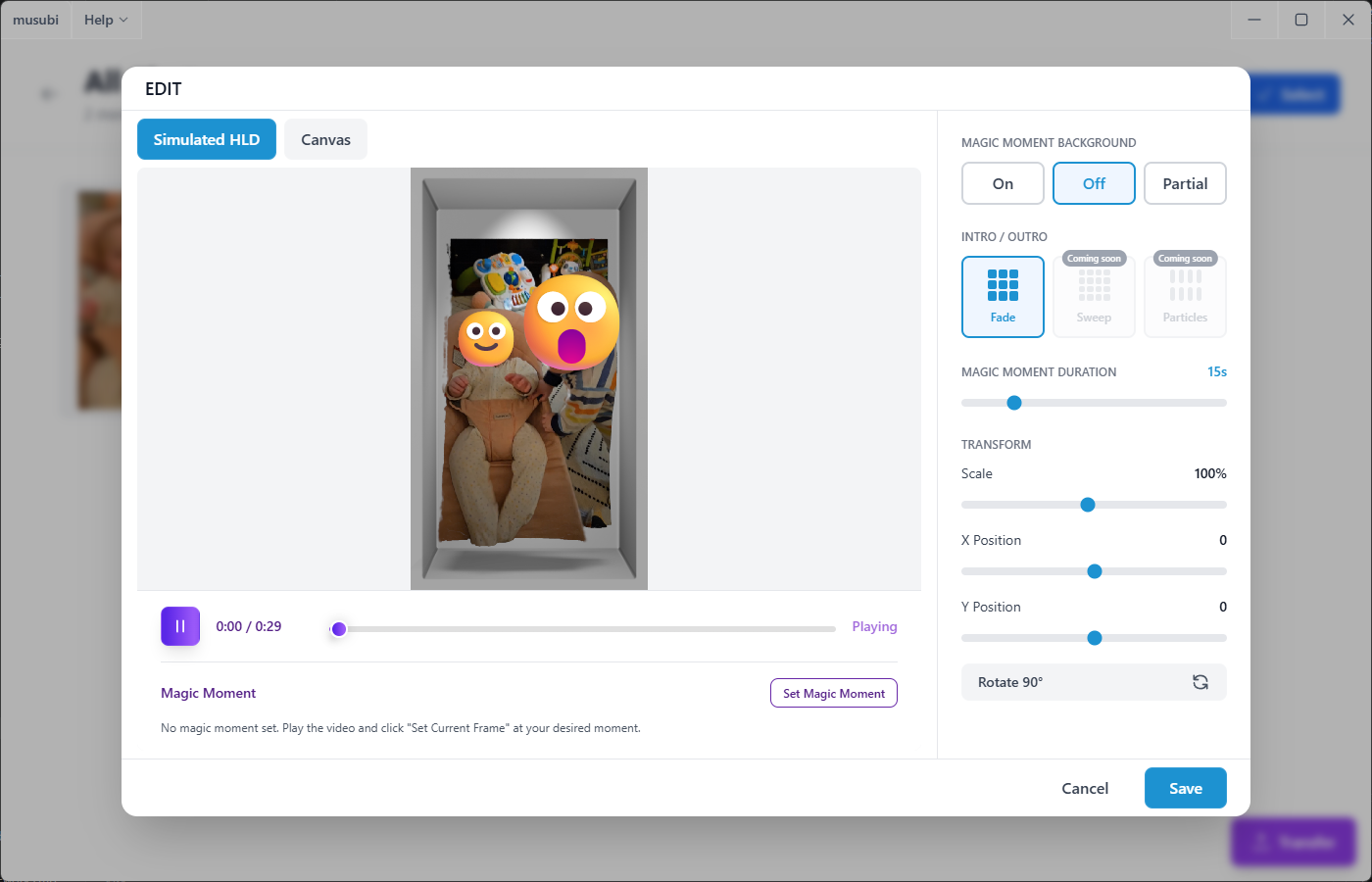Click the video timeline scrubber handle
The width and height of the screenshot is (1372, 882).
coord(339,629)
